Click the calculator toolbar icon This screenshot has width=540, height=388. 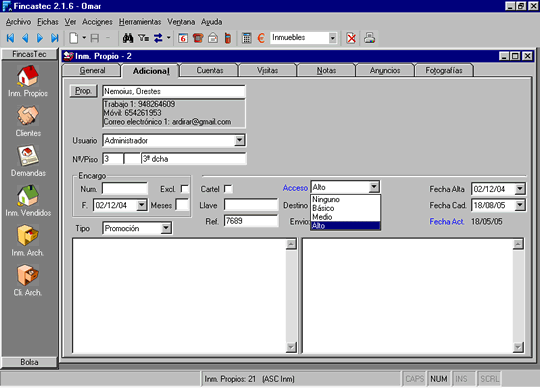246,38
